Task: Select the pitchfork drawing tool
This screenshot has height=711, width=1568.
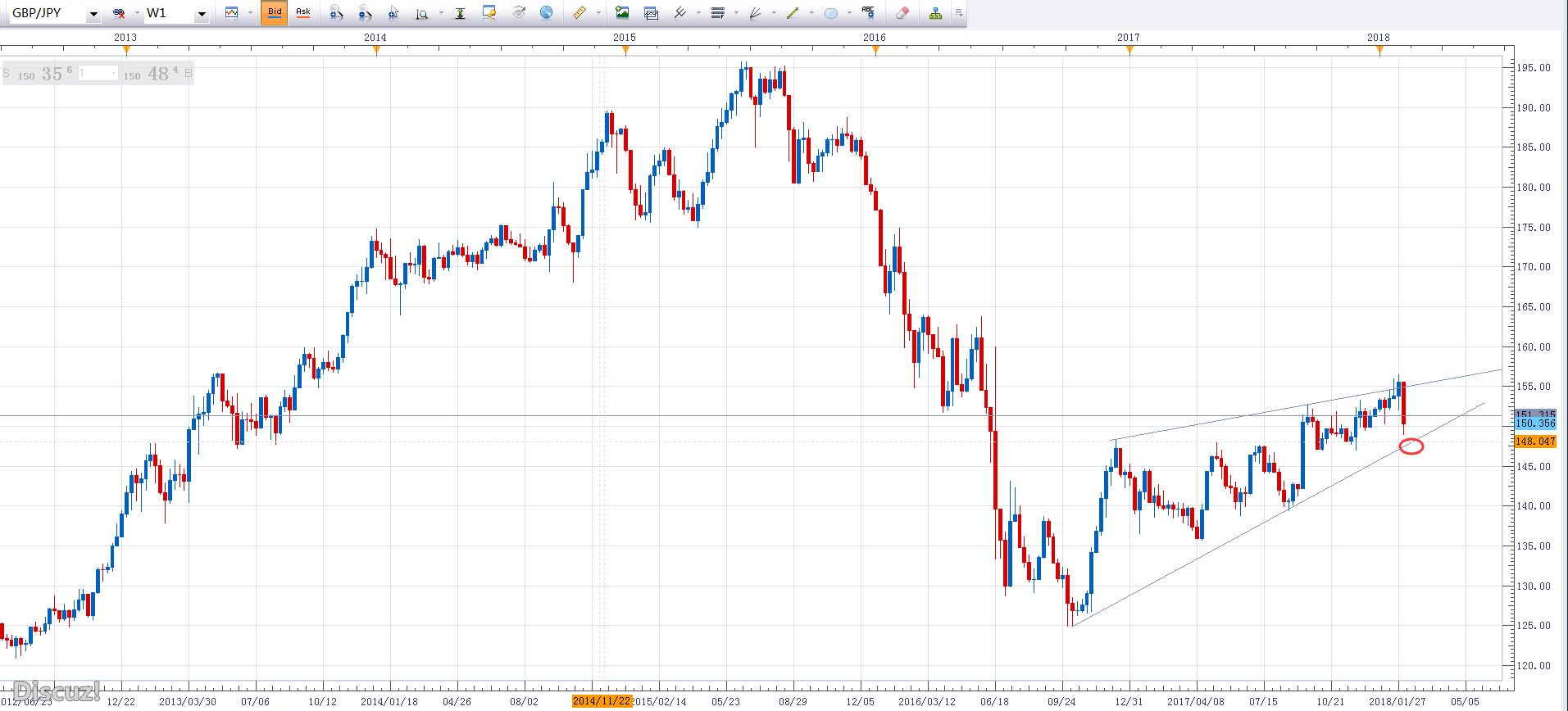Action: point(679,13)
